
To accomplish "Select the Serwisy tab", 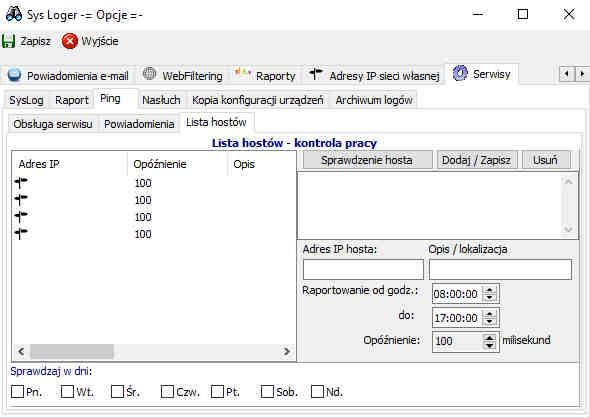I will (482, 74).
